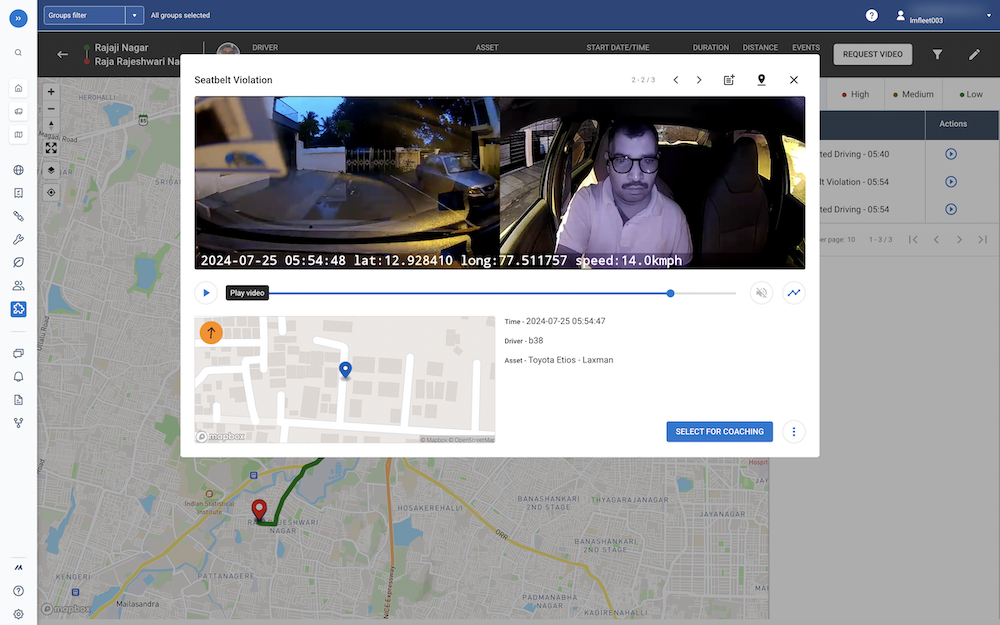
Task: Open the maintenance wrench icon in the sidebar
Action: tap(18, 239)
